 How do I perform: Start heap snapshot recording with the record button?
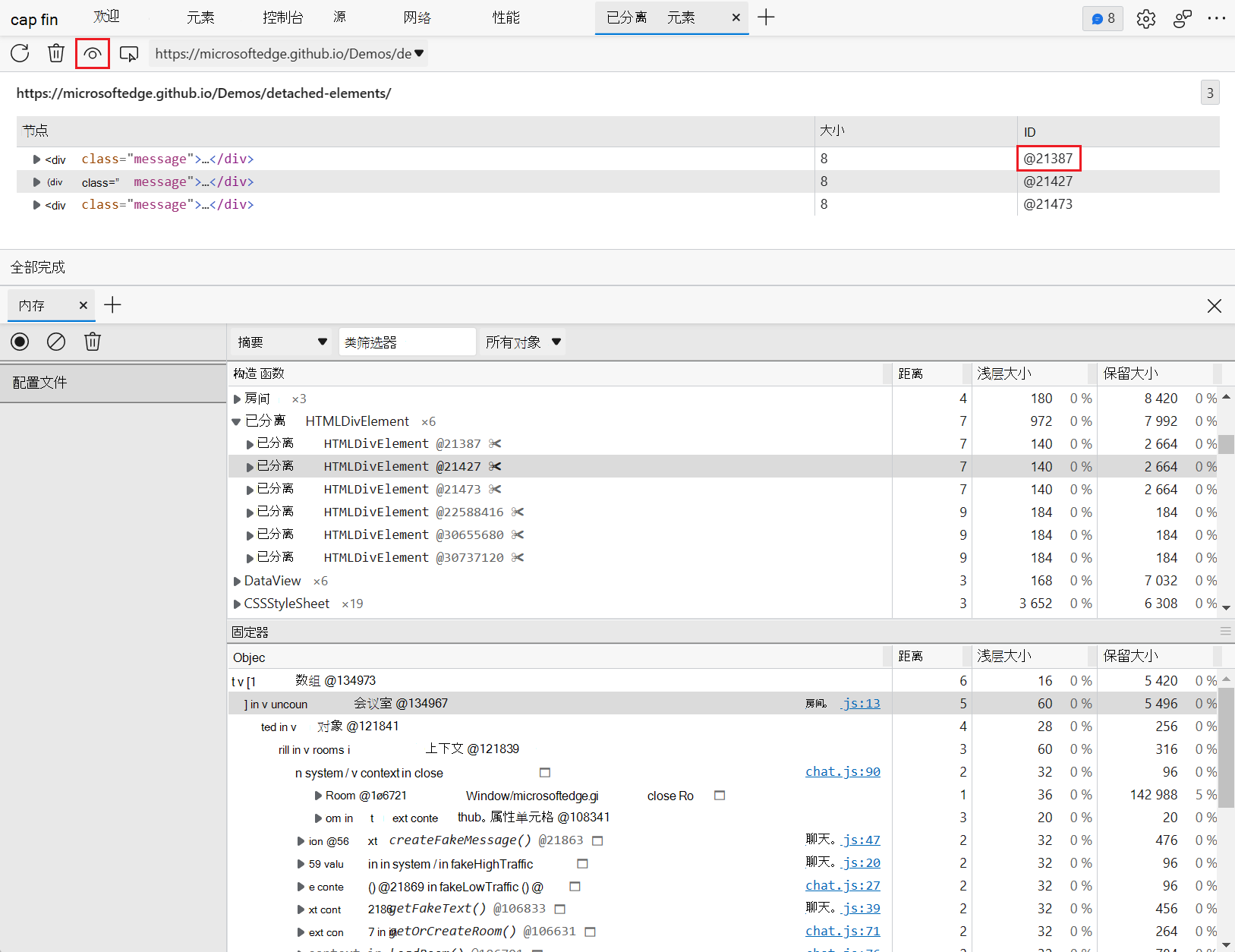coord(20,342)
